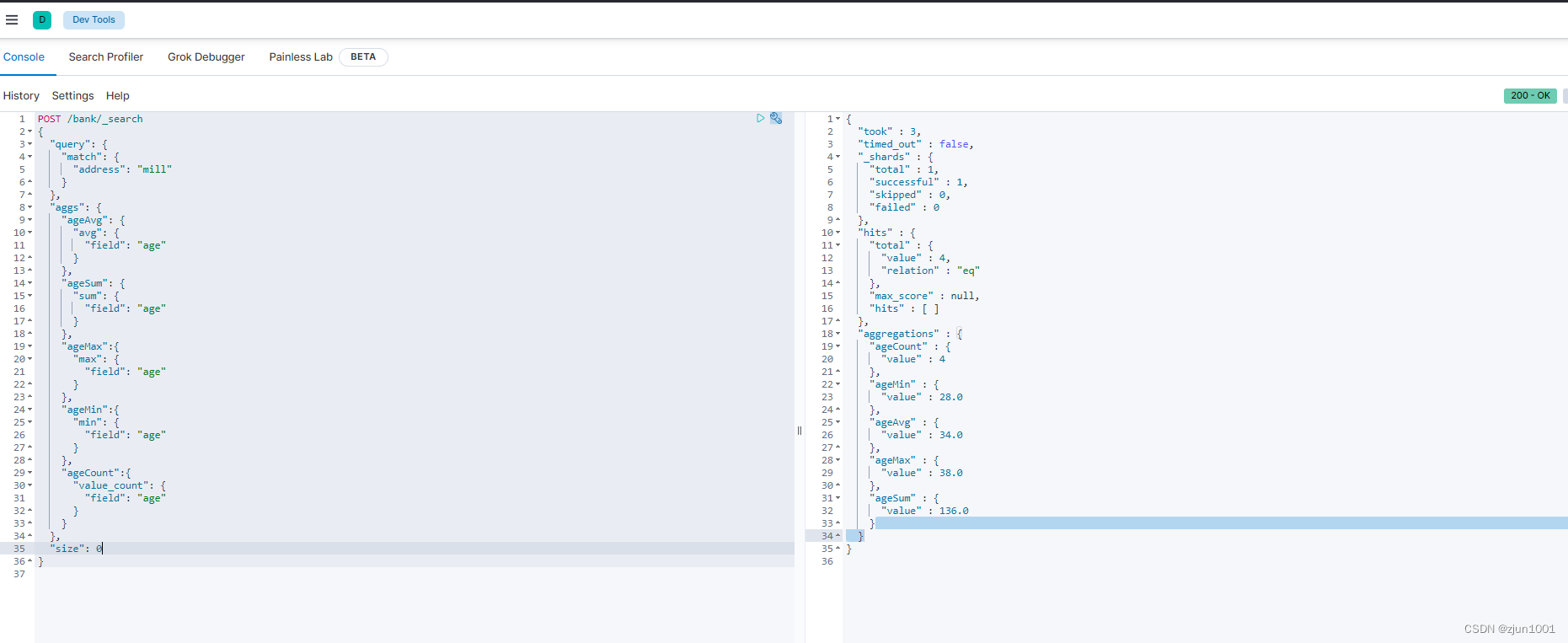Collapse response ageMin at line 22
1568x643 pixels.
[x=838, y=384]
